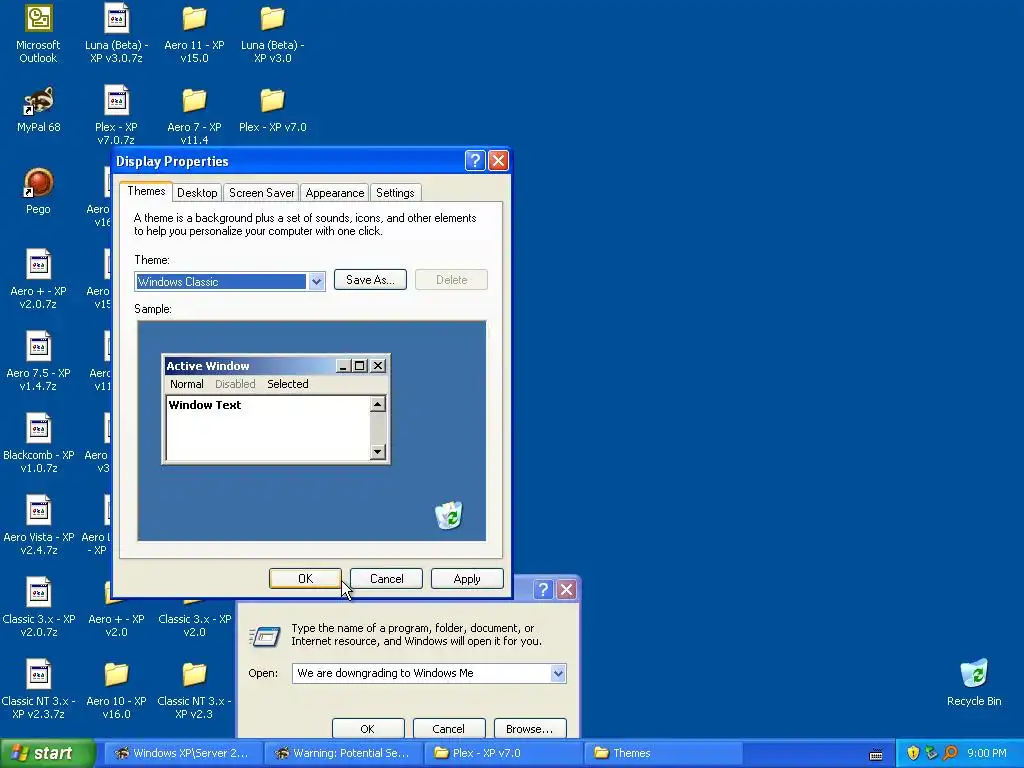Switch to the Desktop tab
Image resolution: width=1024 pixels, height=768 pixels.
click(x=197, y=193)
